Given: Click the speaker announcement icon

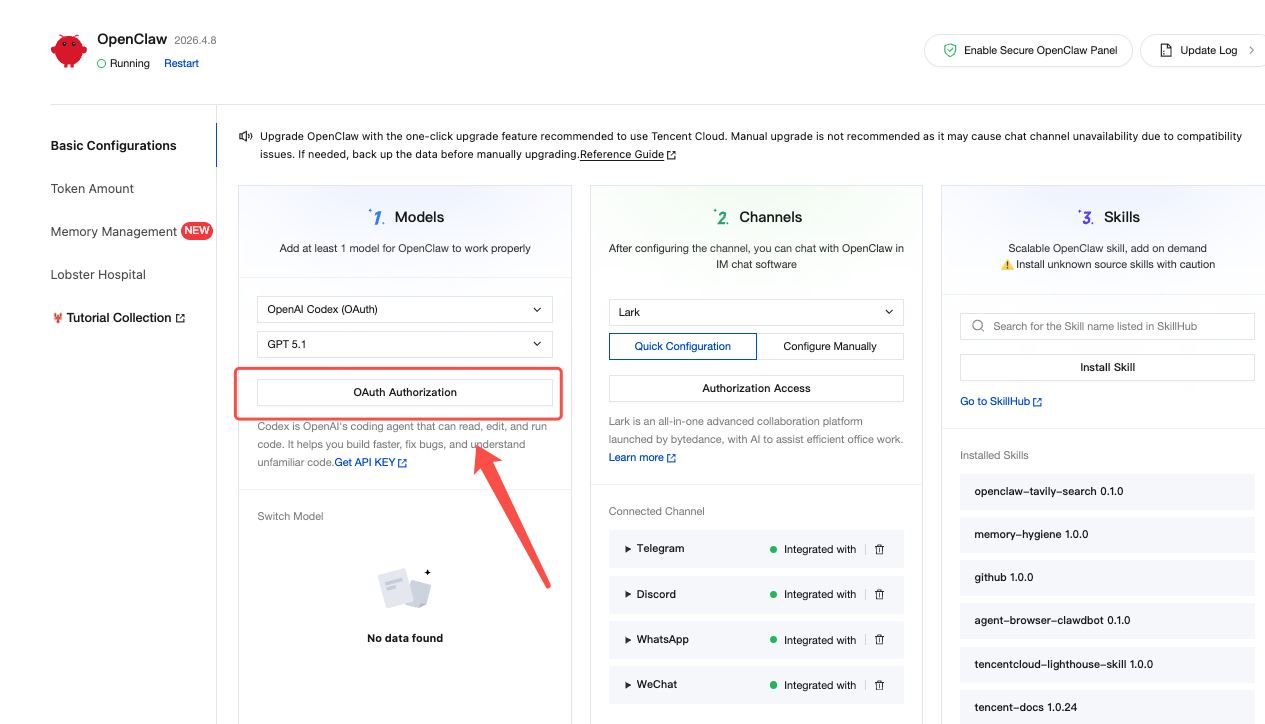Looking at the screenshot, I should click(246, 136).
